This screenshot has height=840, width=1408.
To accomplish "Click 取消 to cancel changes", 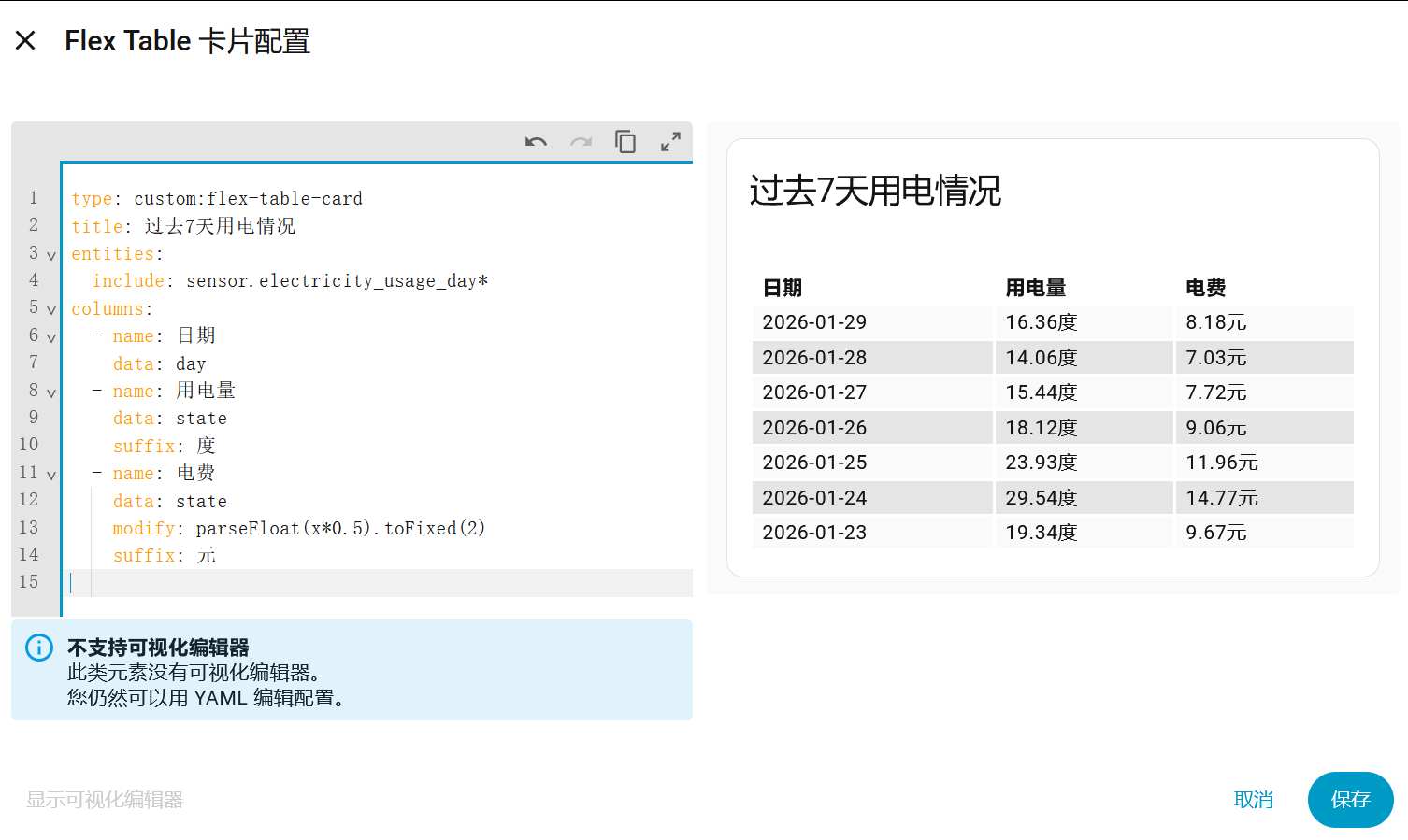I will pyautogui.click(x=1254, y=800).
